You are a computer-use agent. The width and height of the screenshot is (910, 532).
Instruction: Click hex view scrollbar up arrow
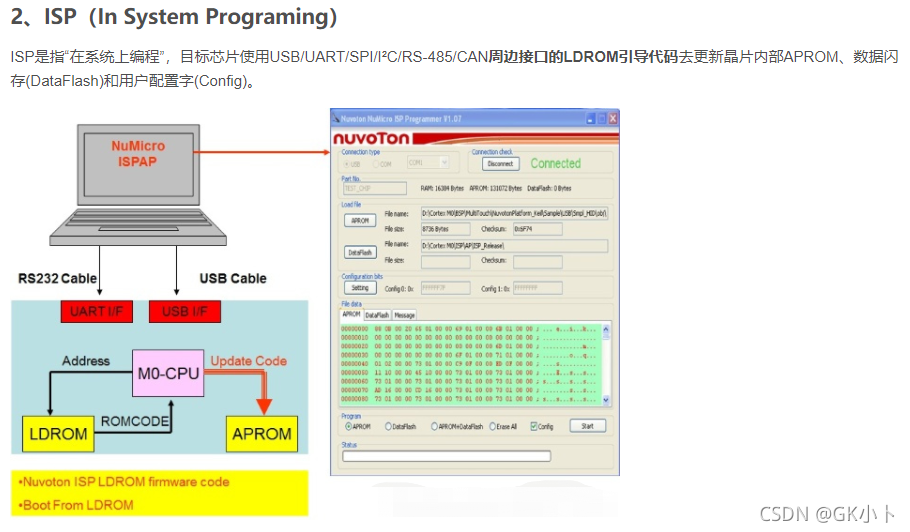pyautogui.click(x=606, y=329)
